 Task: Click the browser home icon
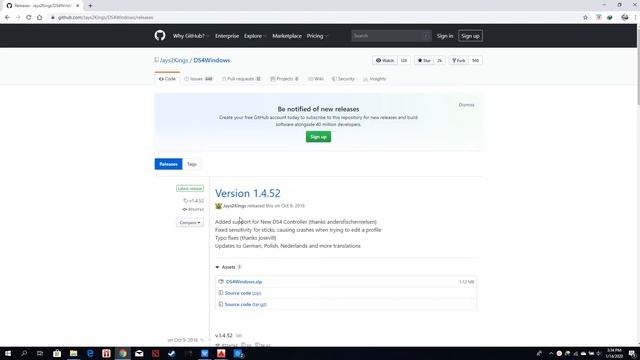pyautogui.click(x=40, y=18)
